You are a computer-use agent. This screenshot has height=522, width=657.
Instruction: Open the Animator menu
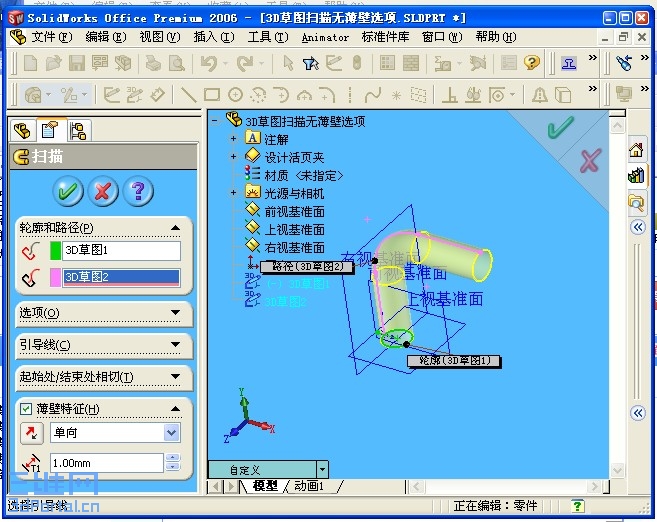[x=325, y=38]
